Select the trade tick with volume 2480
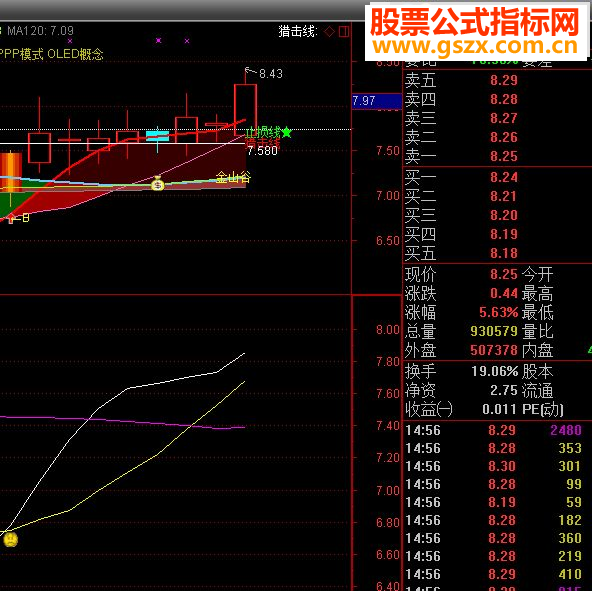The width and height of the screenshot is (592, 591). click(x=498, y=430)
